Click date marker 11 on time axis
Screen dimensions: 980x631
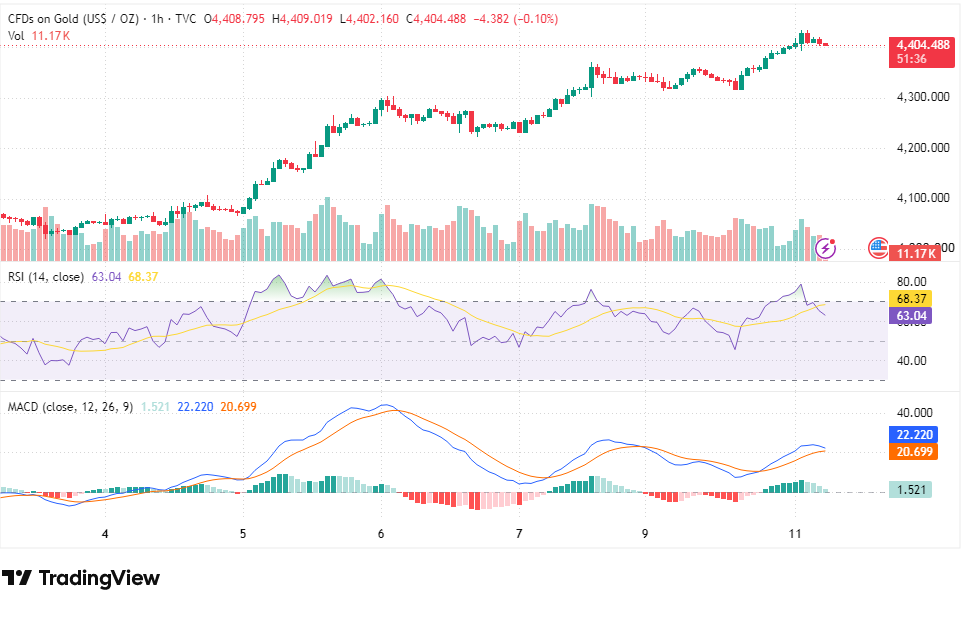coord(794,534)
